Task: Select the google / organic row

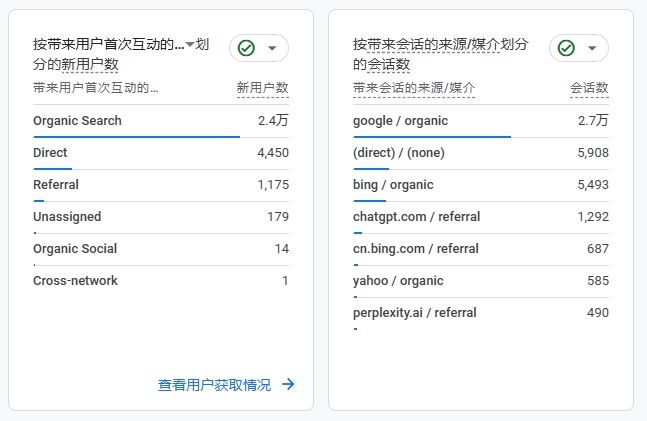Action: [481, 121]
